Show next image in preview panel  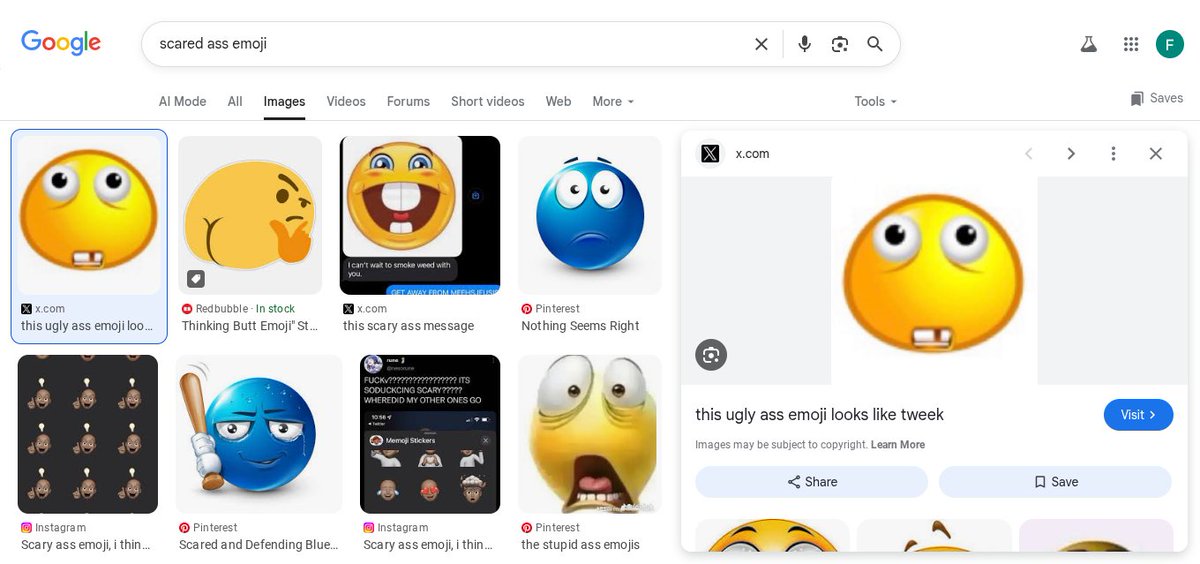1071,153
